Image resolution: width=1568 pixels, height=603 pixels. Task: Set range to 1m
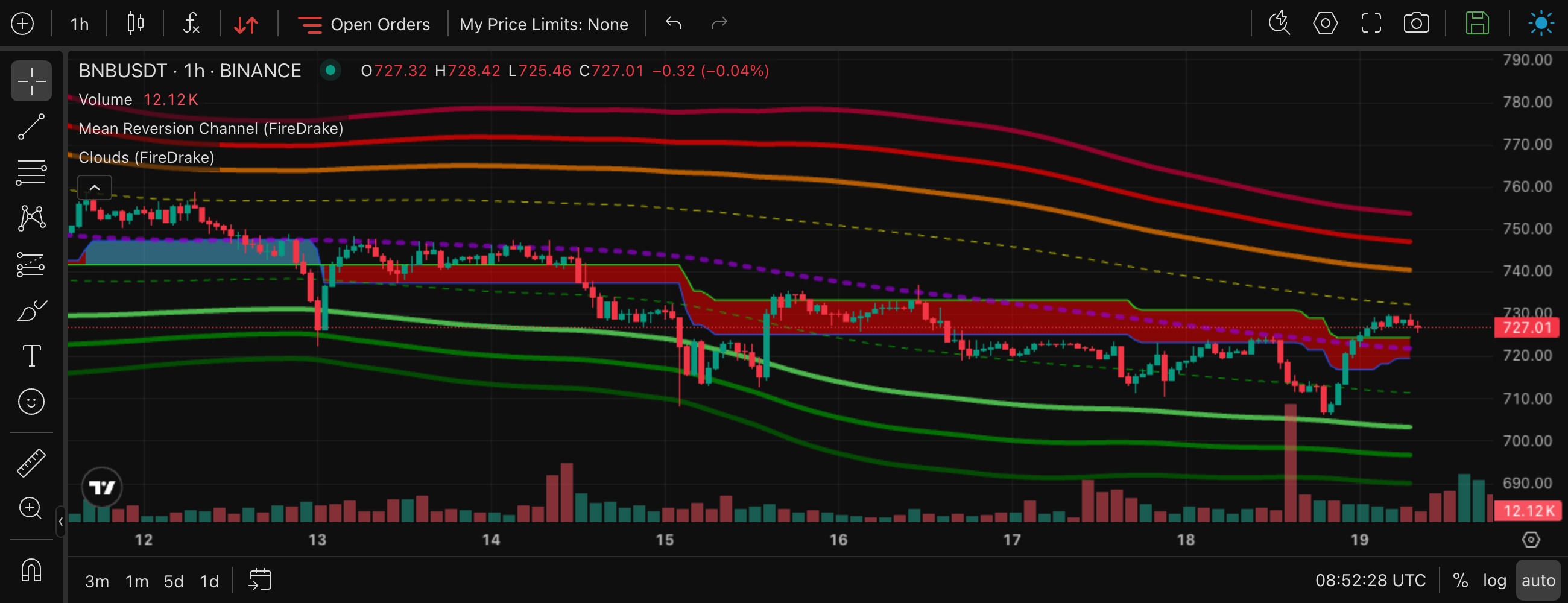click(137, 582)
